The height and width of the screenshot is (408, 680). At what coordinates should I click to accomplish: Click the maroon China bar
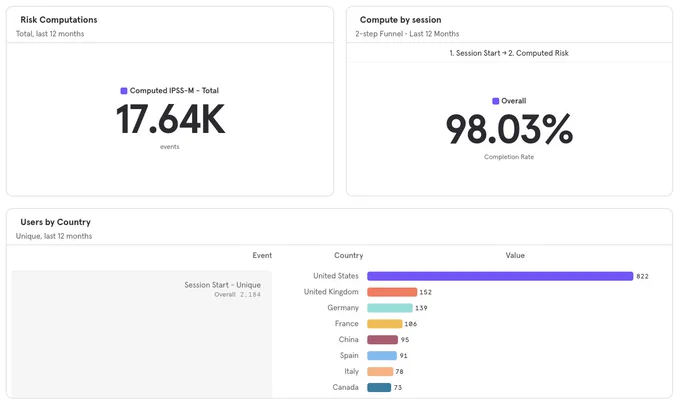(x=382, y=339)
